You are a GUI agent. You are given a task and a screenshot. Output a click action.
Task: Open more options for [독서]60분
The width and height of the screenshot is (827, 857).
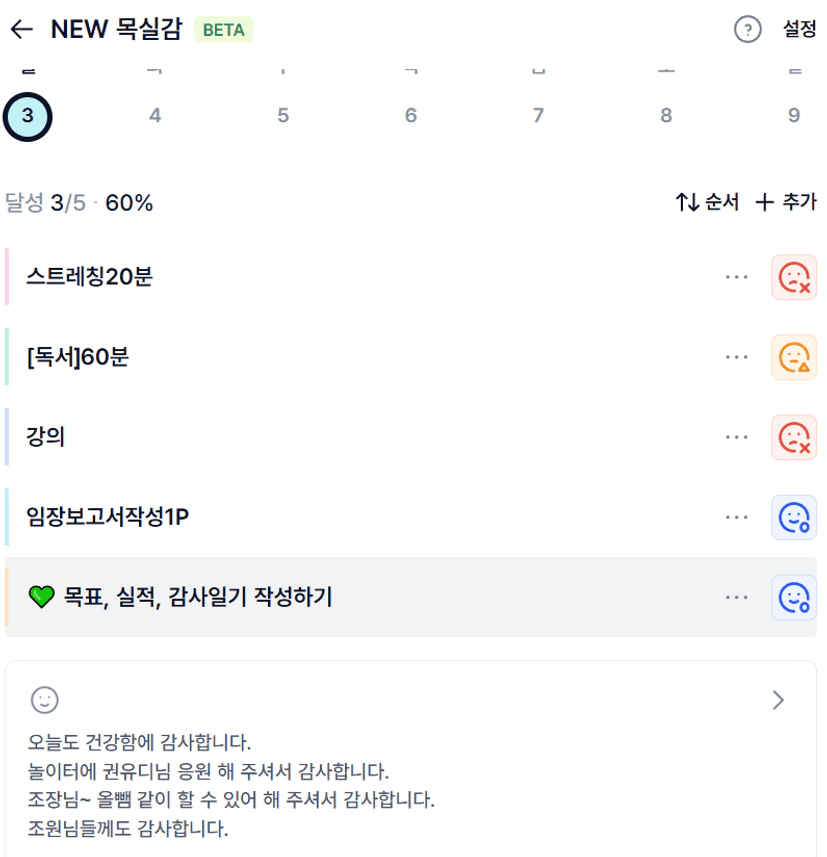(737, 357)
